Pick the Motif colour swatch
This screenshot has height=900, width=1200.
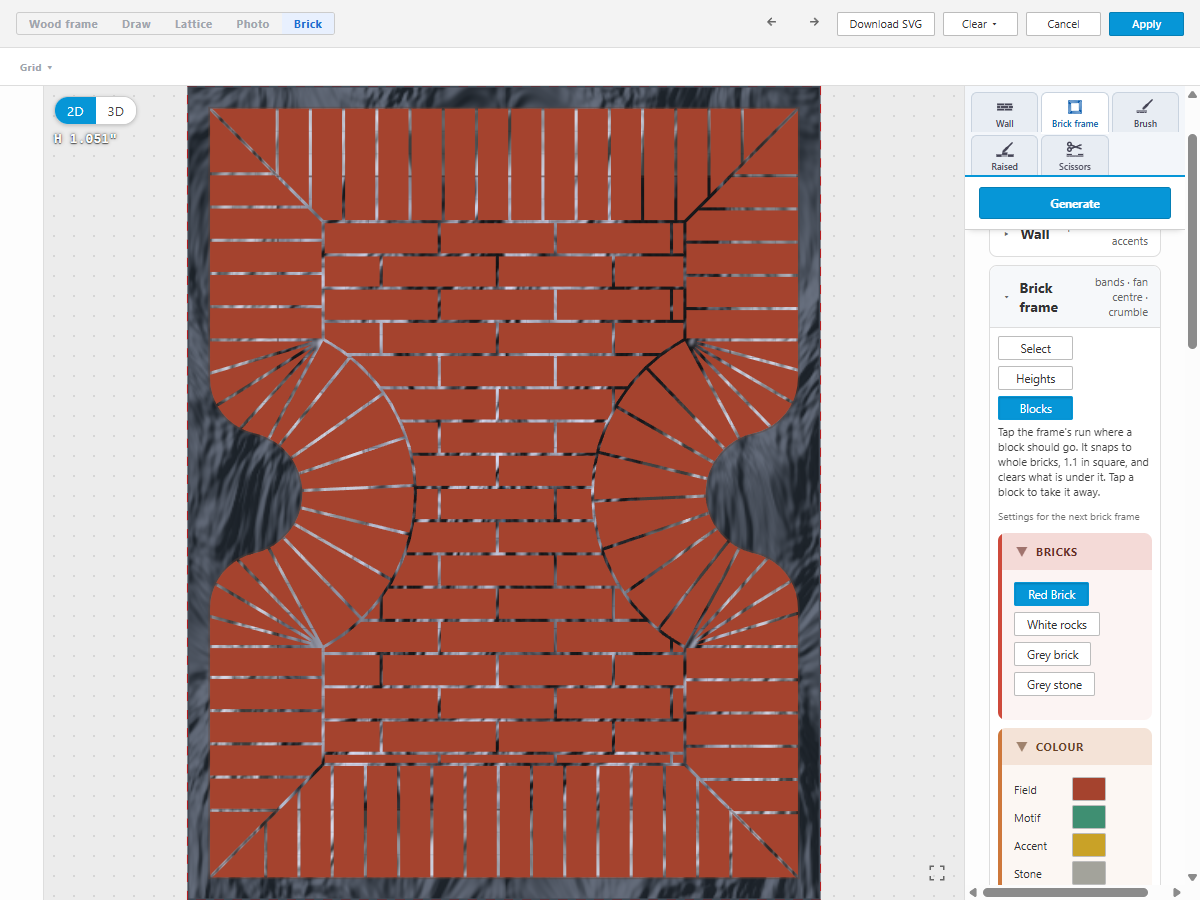[x=1088, y=818]
